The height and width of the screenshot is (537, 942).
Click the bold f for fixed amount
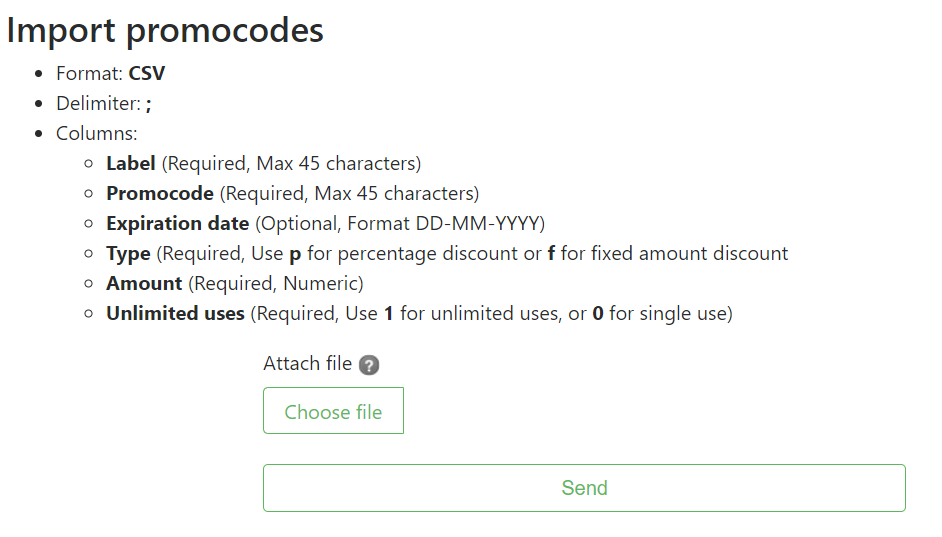(551, 254)
